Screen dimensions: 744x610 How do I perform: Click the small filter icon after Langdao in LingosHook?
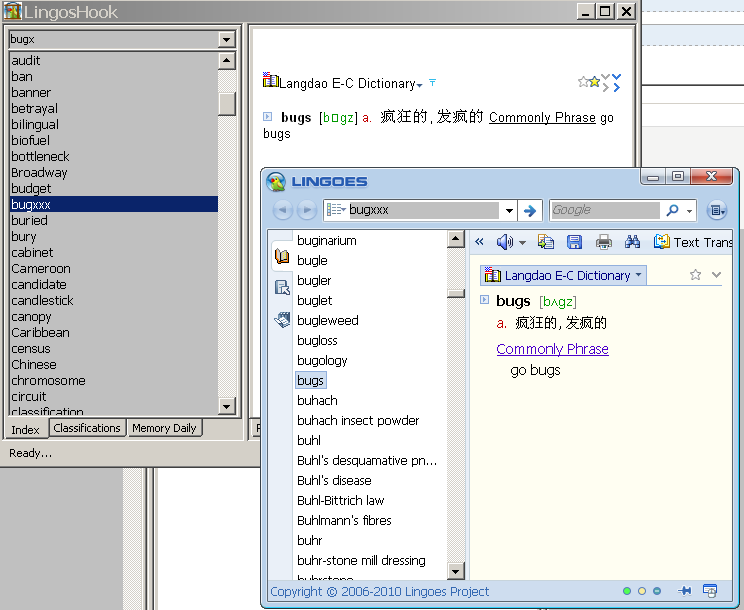point(432,82)
